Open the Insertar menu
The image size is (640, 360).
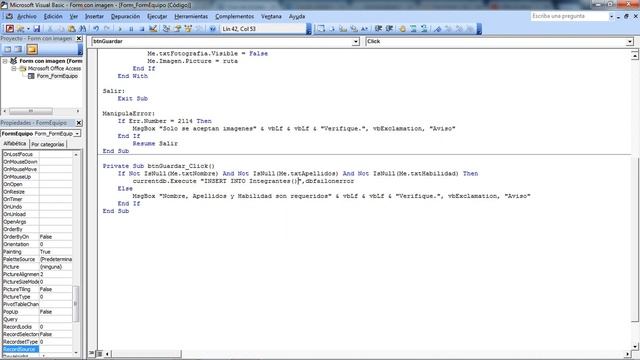point(94,16)
